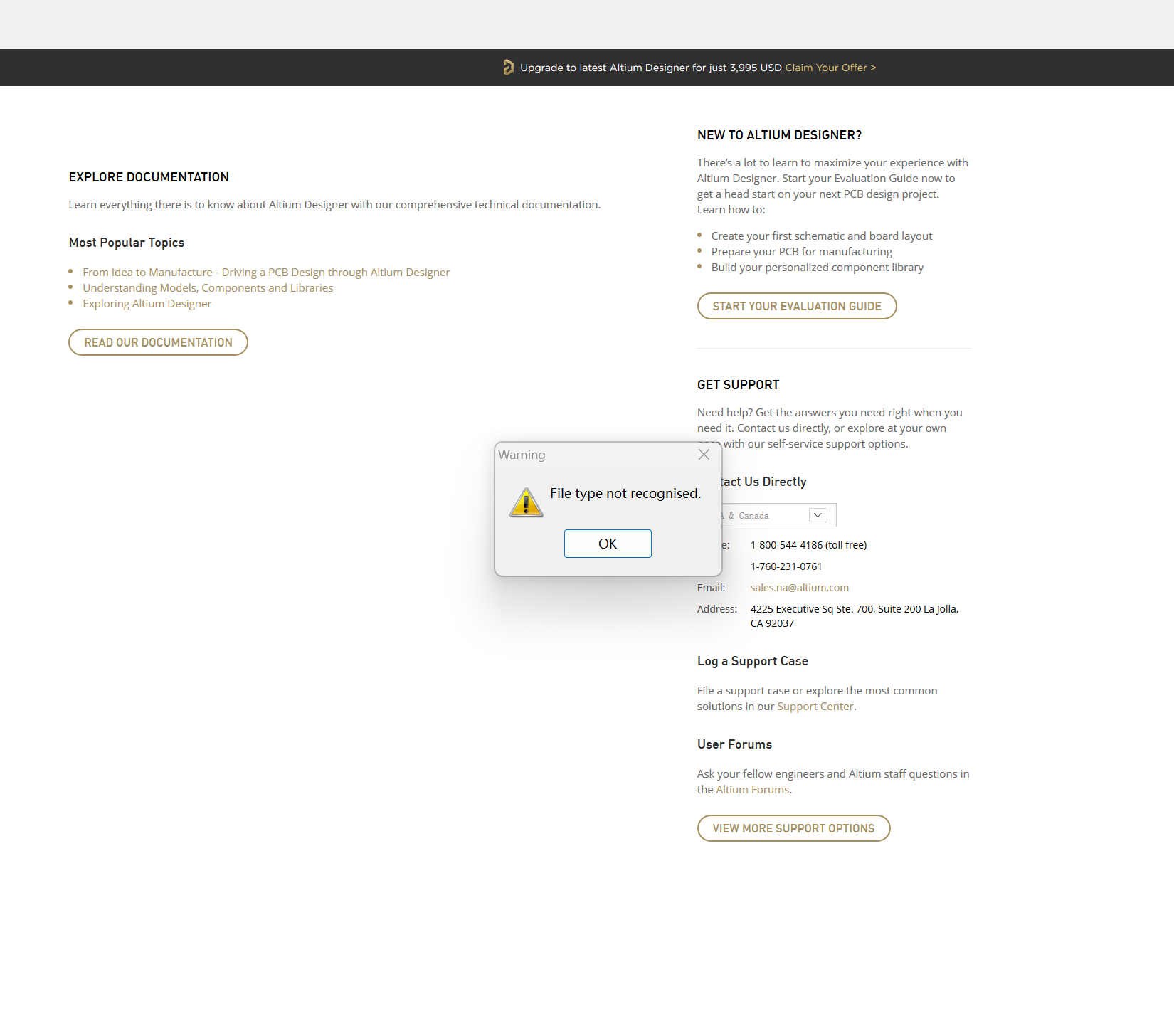Click View More Support Options button

pyautogui.click(x=794, y=828)
